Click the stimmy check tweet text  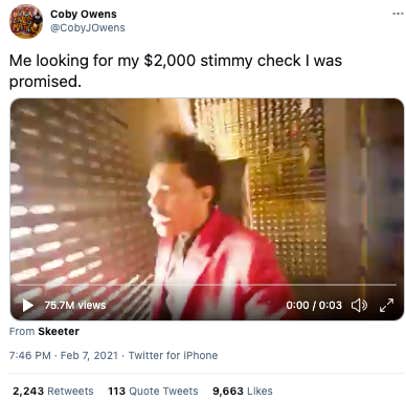[176, 71]
